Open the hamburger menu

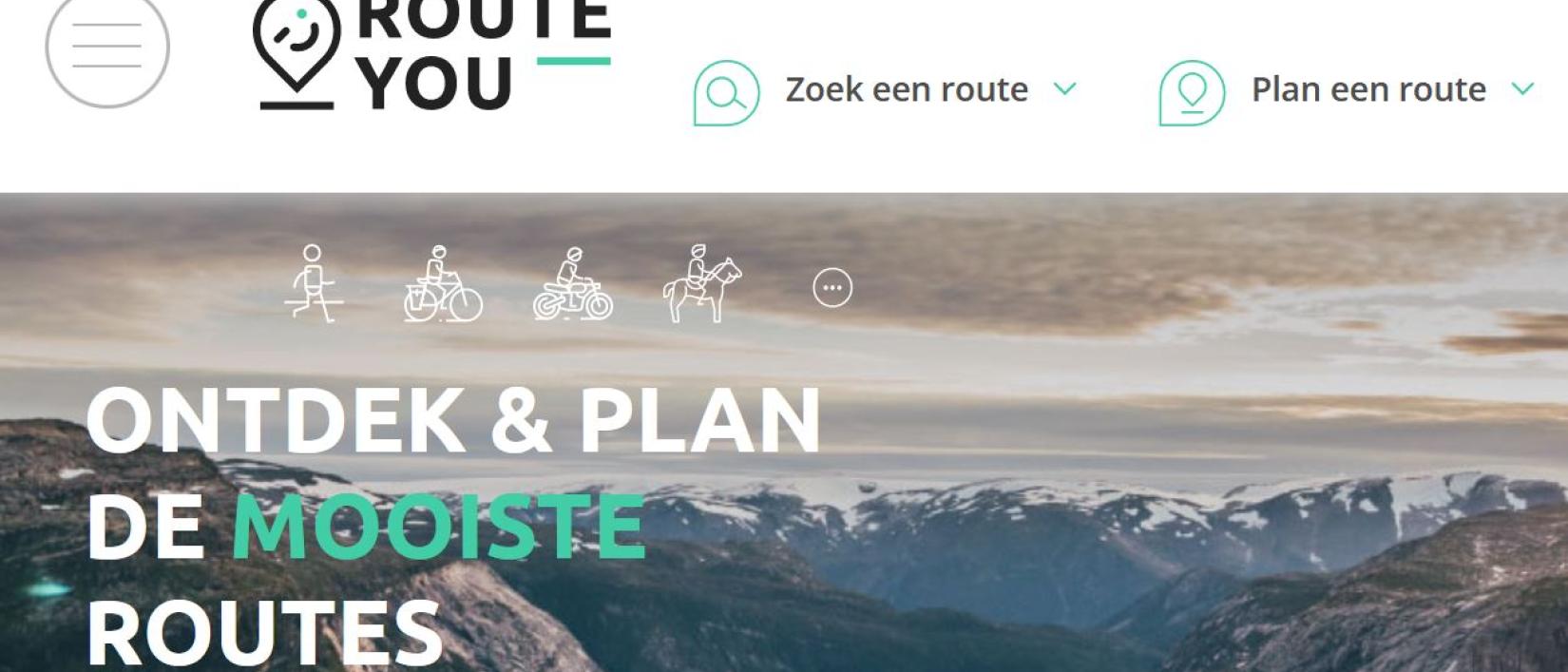107,46
